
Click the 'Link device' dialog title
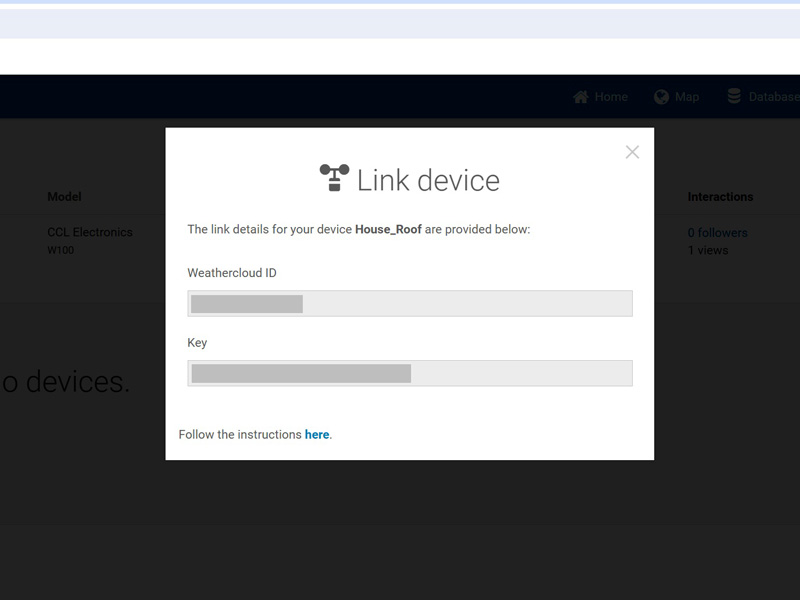428,181
